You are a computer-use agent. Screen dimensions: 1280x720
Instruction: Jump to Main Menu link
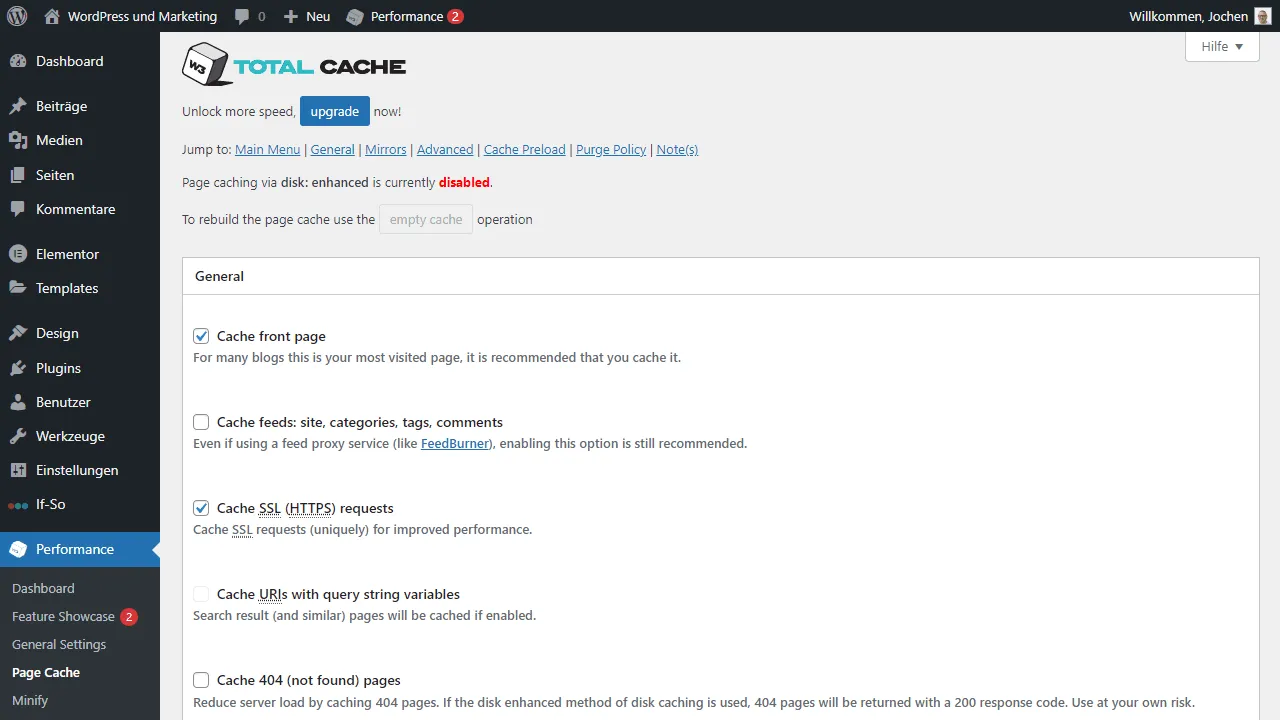click(x=267, y=149)
